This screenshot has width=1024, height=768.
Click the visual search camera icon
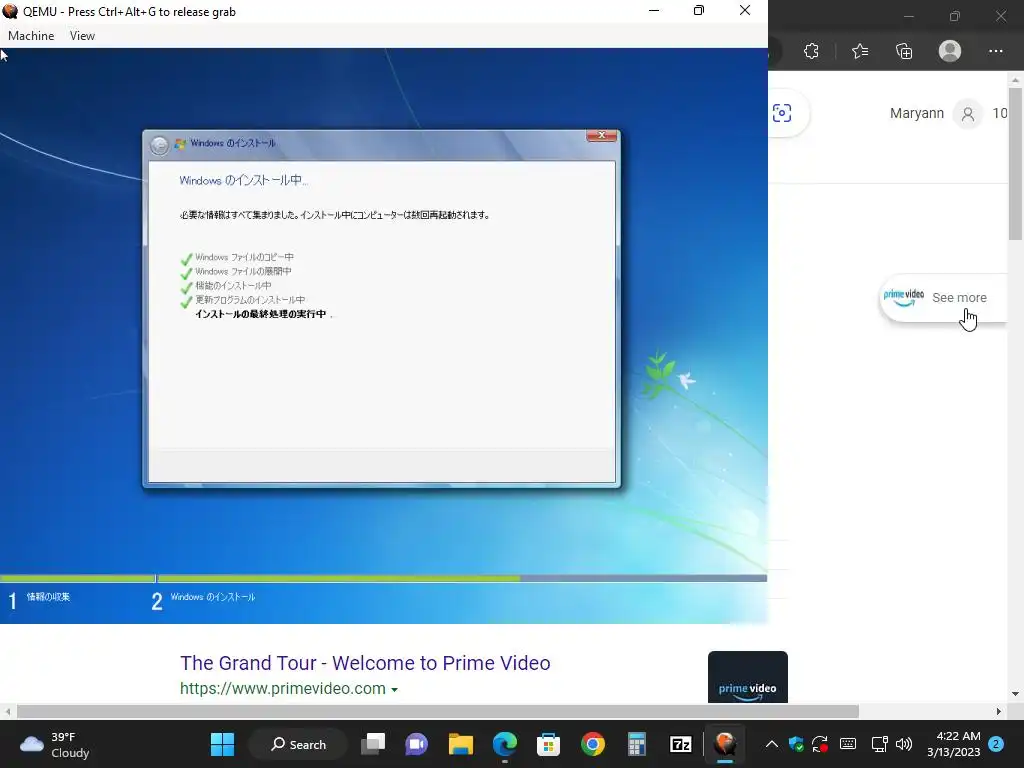(x=782, y=113)
